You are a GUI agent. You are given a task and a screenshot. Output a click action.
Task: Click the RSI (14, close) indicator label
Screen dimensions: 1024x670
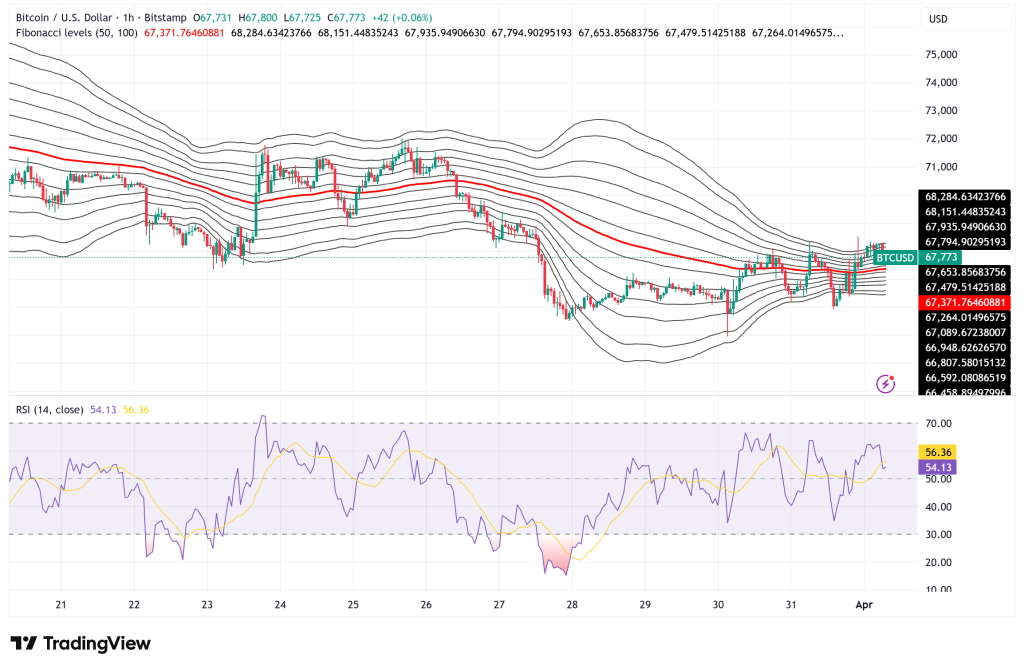tap(49, 410)
